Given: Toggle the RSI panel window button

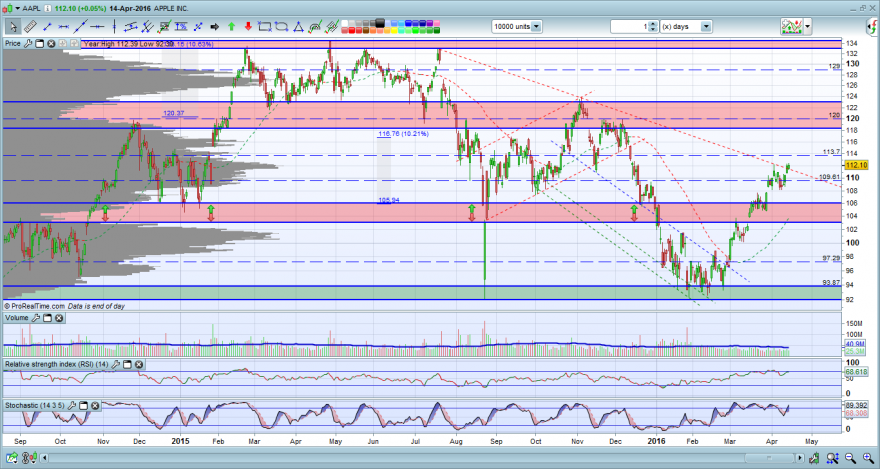Looking at the screenshot, I should click(x=127, y=365).
